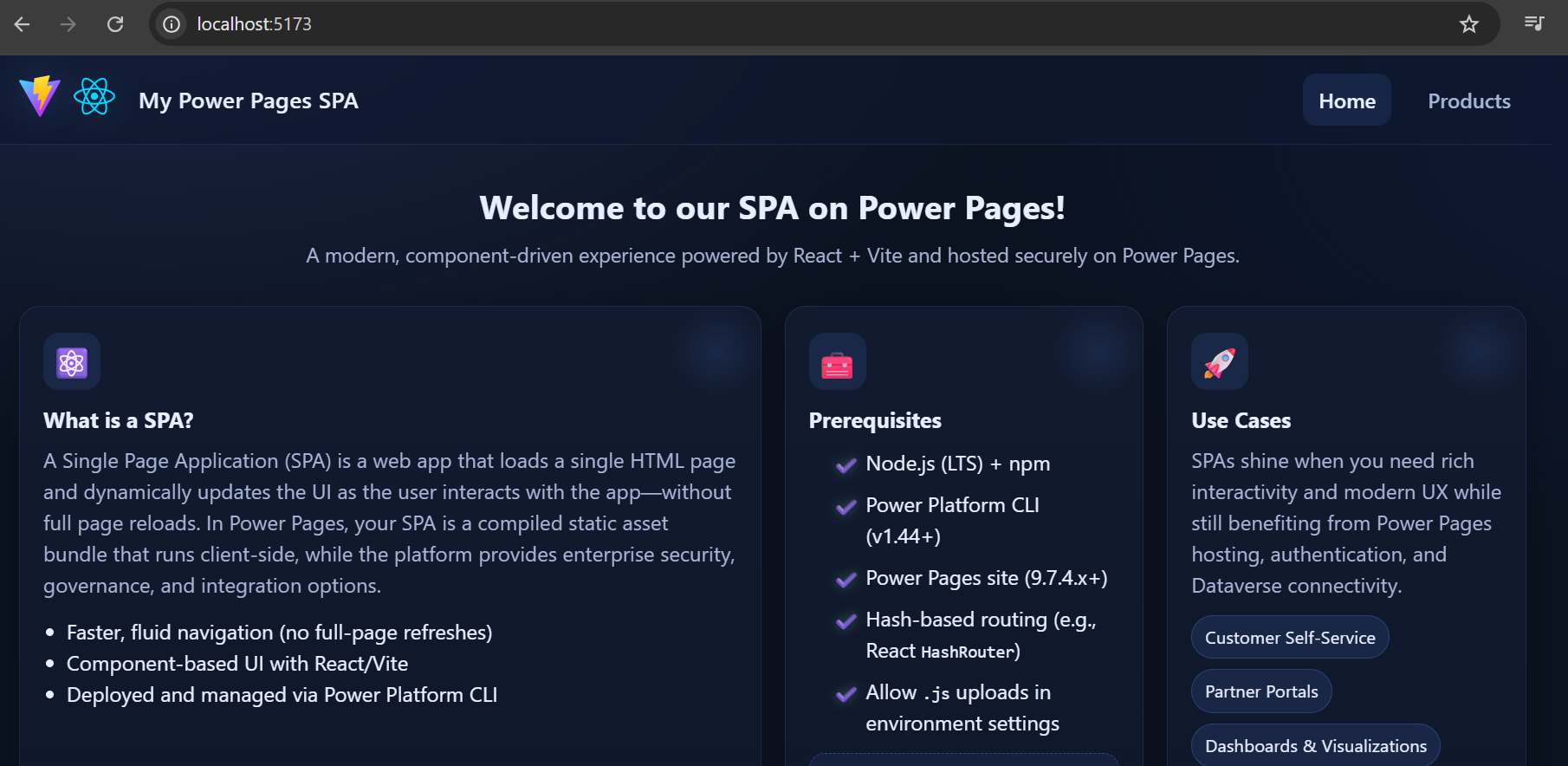Click checkmark beside Power Platform CLI

(x=846, y=507)
